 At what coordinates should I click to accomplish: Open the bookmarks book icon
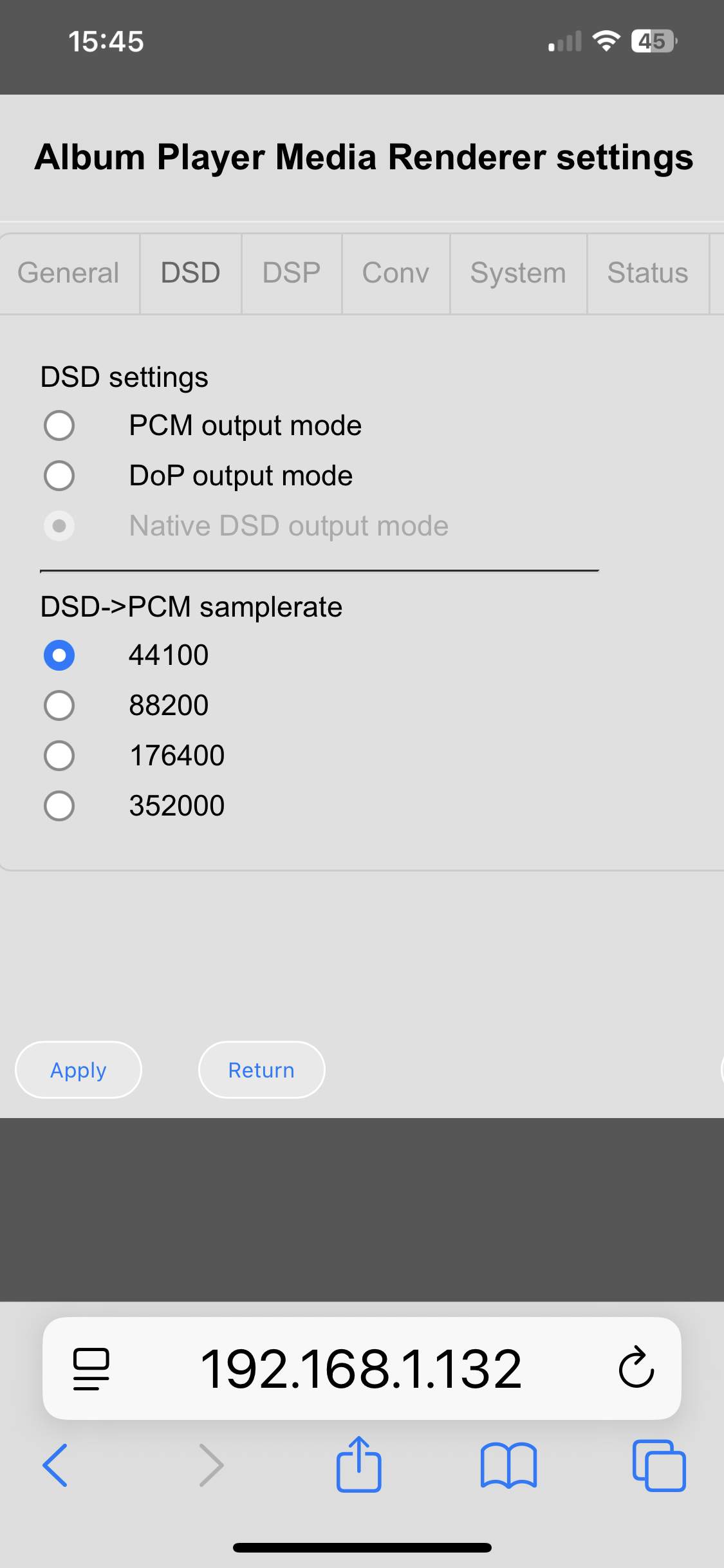click(508, 1466)
